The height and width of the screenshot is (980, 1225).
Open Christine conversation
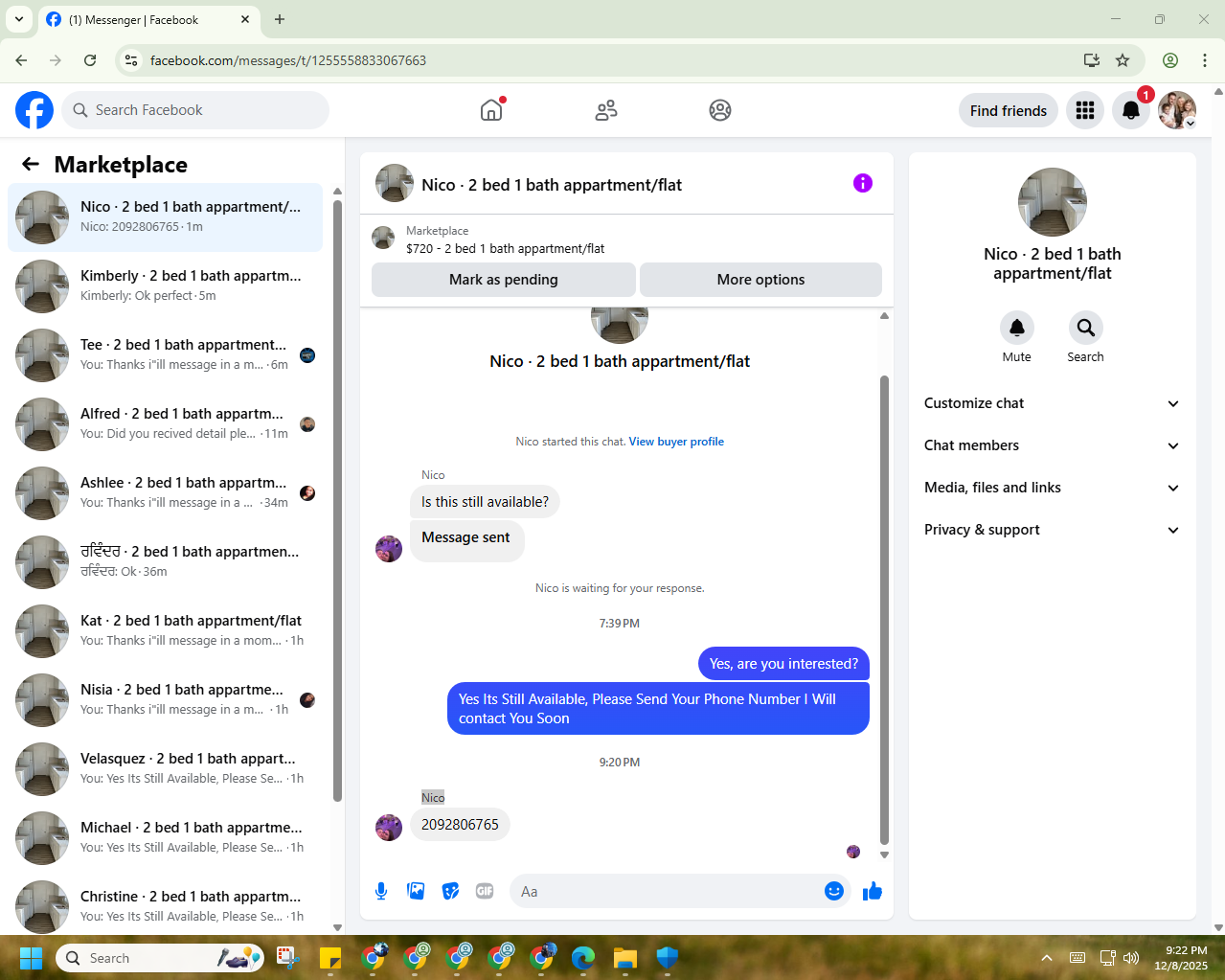pyautogui.click(x=165, y=905)
